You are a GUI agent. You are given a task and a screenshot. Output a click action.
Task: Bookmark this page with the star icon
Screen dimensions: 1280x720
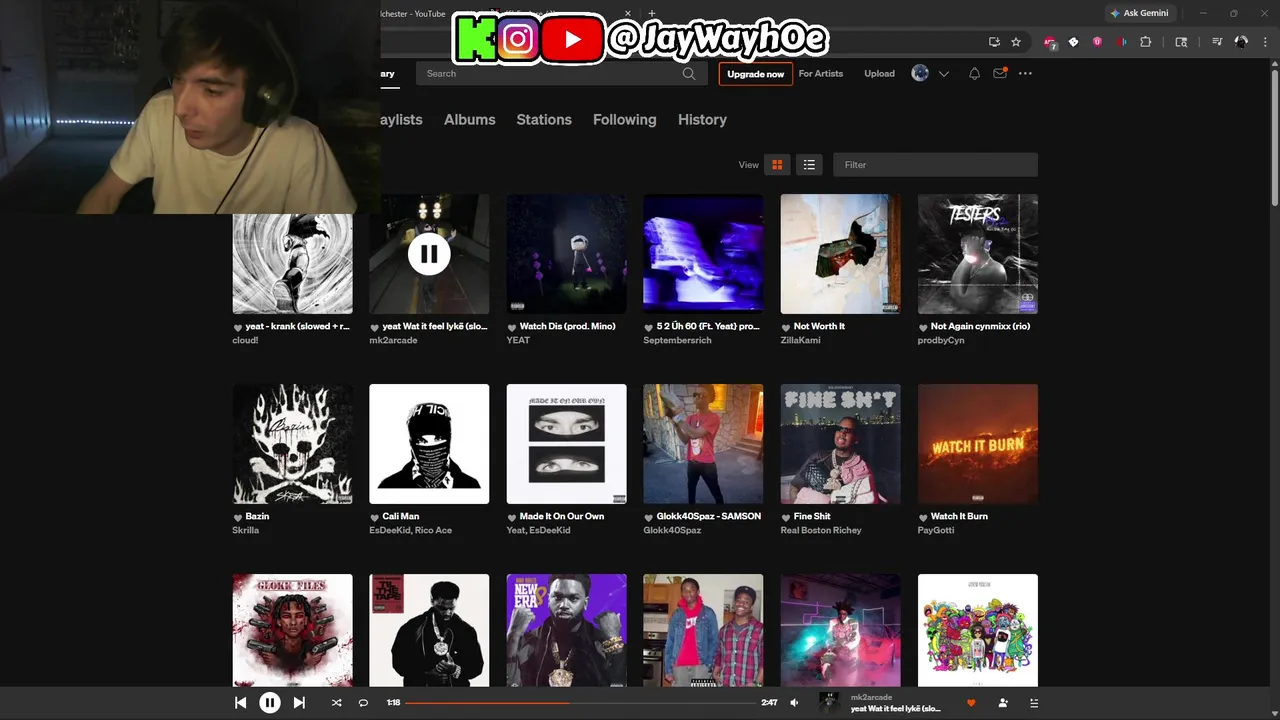(x=1016, y=42)
